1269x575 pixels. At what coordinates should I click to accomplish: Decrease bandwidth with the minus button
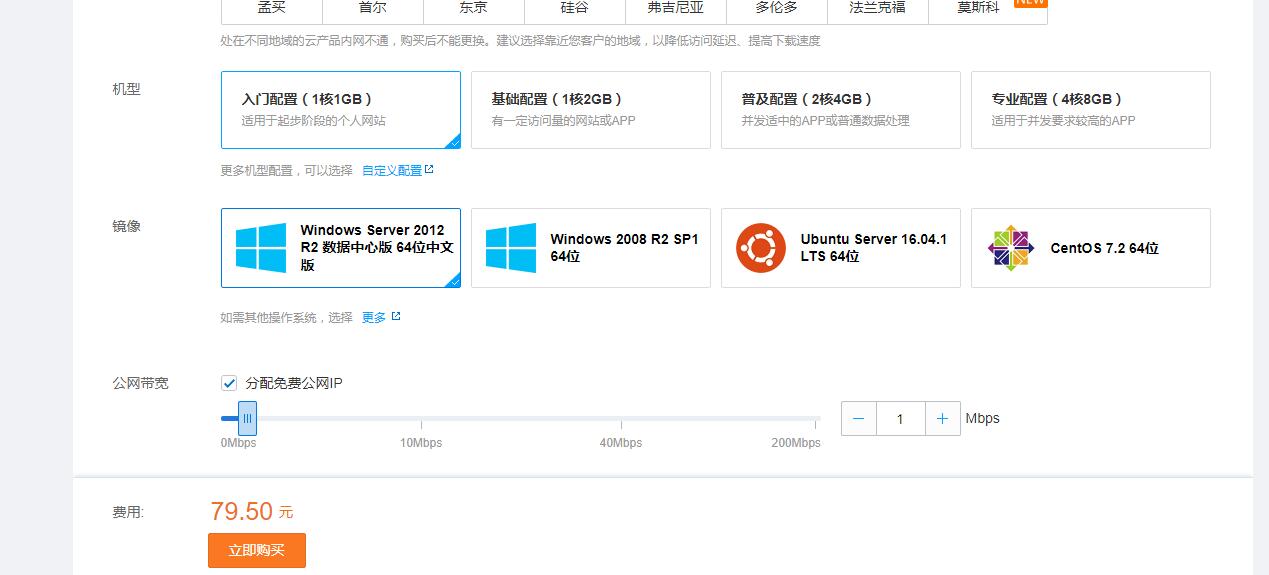coord(859,419)
